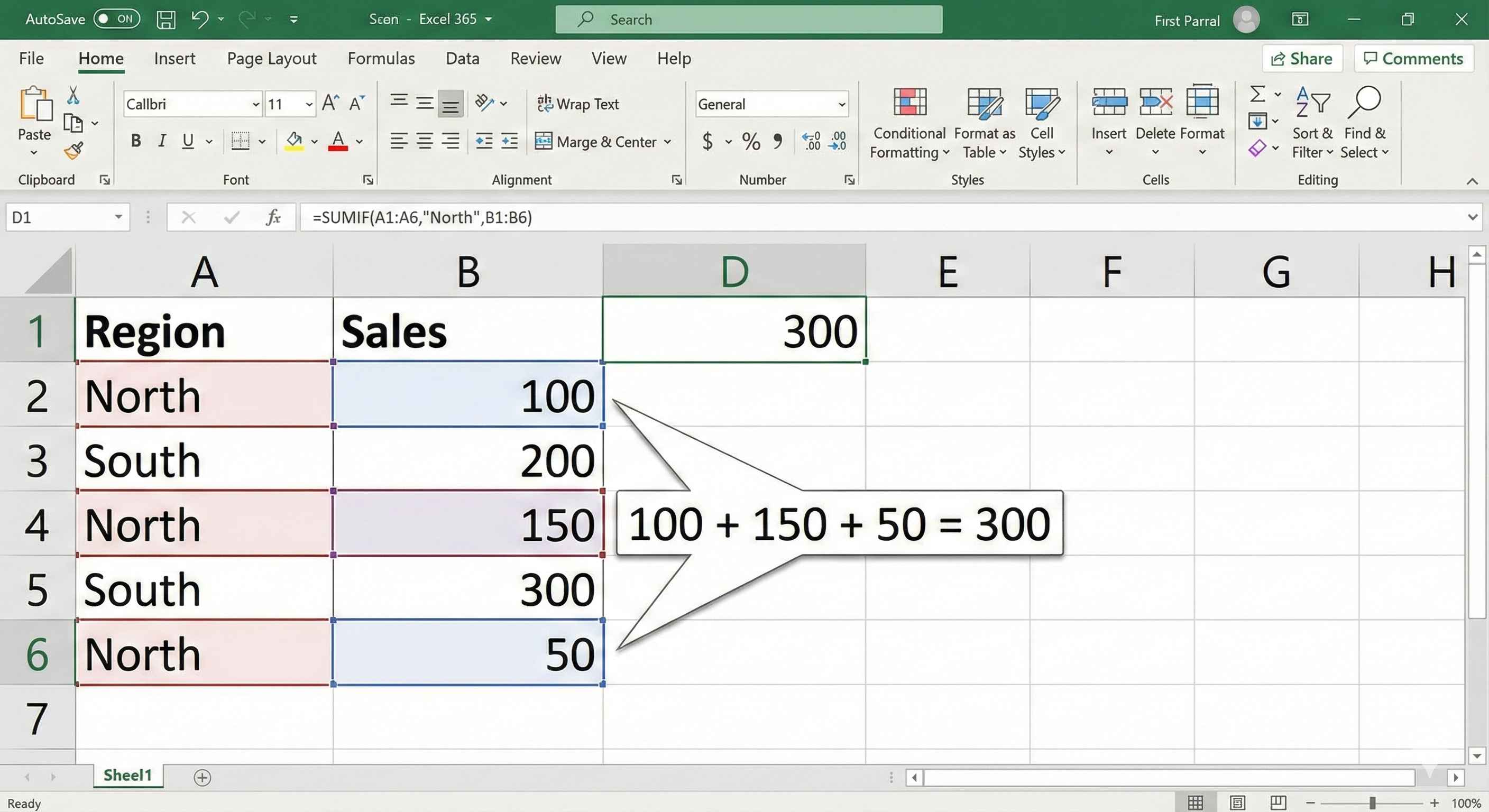Toggle underline on selected cell
This screenshot has height=812, width=1489.
188,141
